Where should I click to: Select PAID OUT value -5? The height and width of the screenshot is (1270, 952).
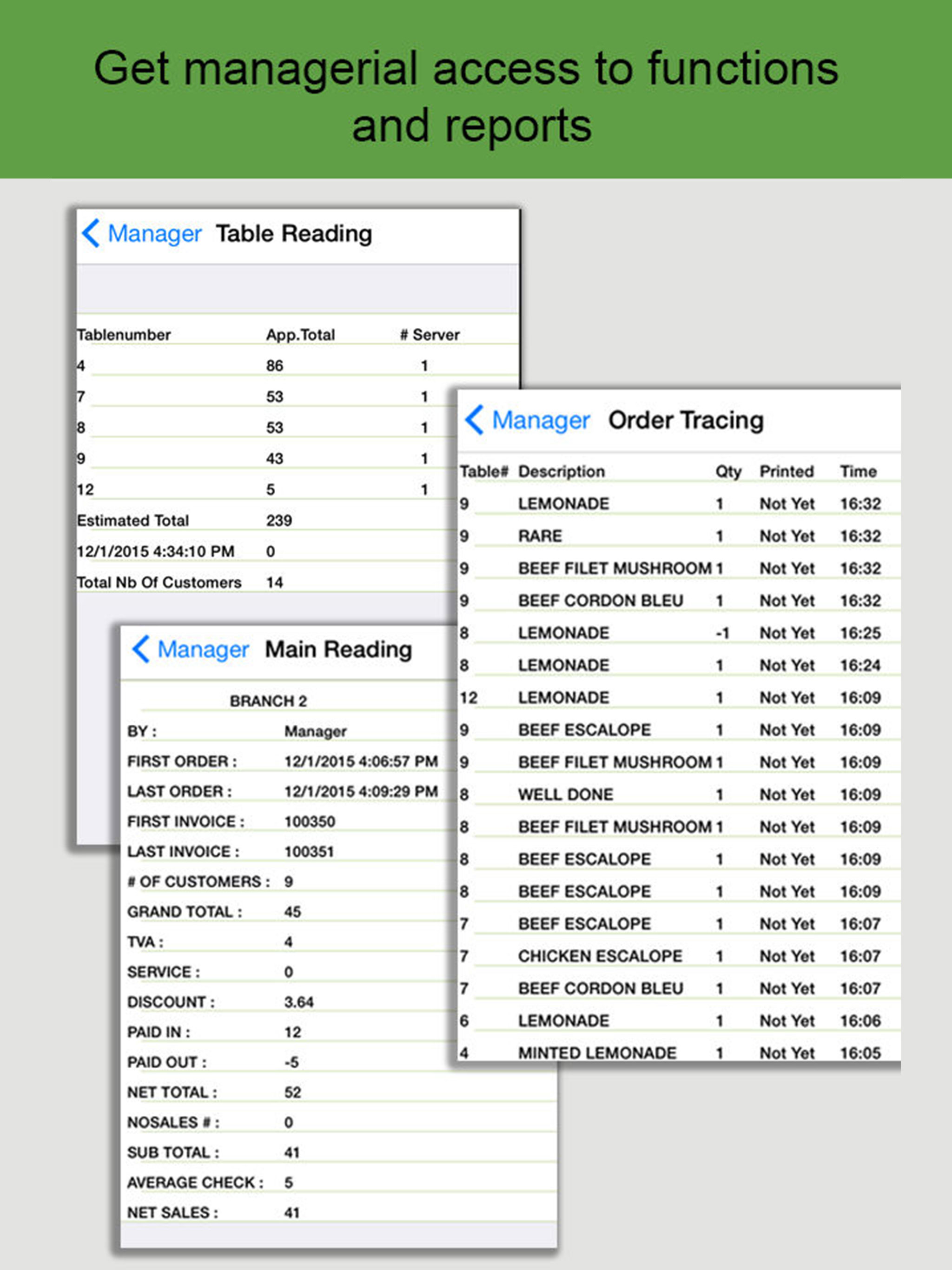coord(291,1062)
